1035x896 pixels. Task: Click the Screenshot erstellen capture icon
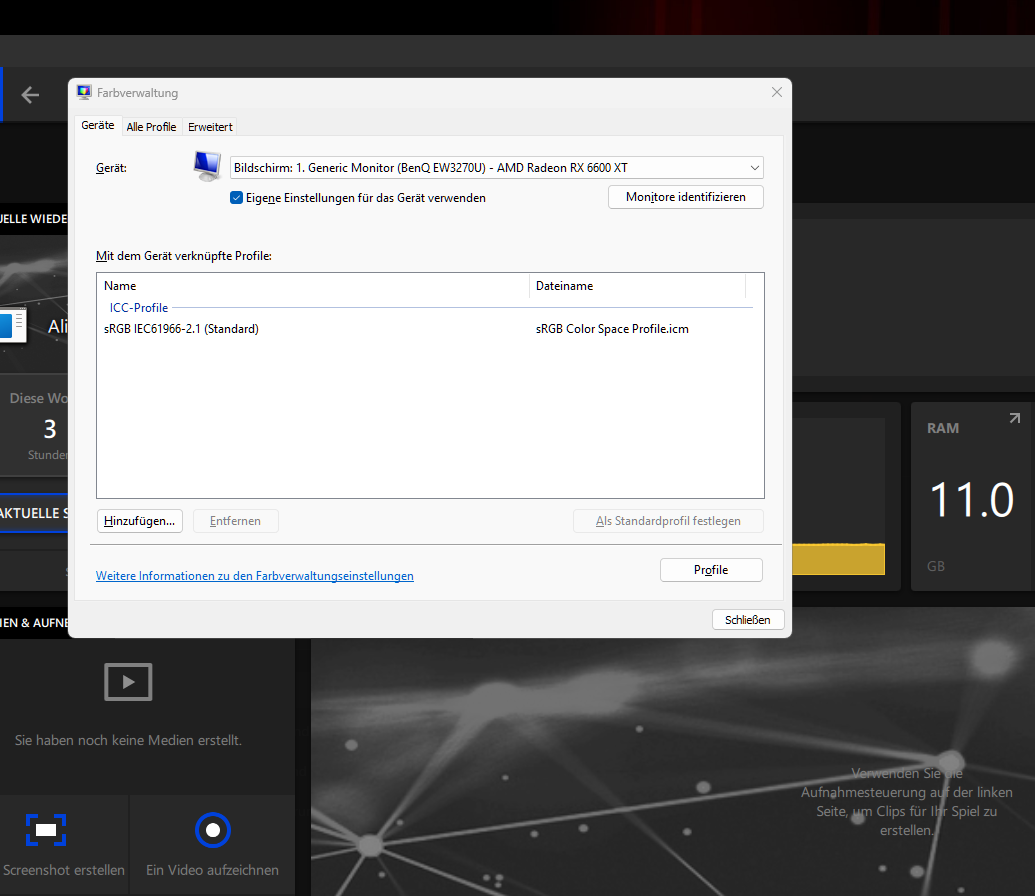coord(46,830)
